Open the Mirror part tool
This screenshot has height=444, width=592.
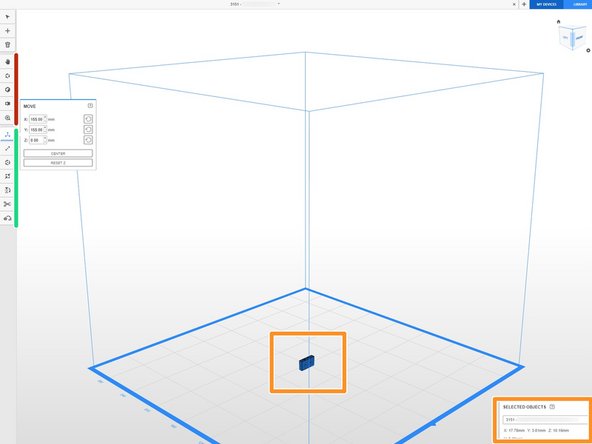coord(8,190)
